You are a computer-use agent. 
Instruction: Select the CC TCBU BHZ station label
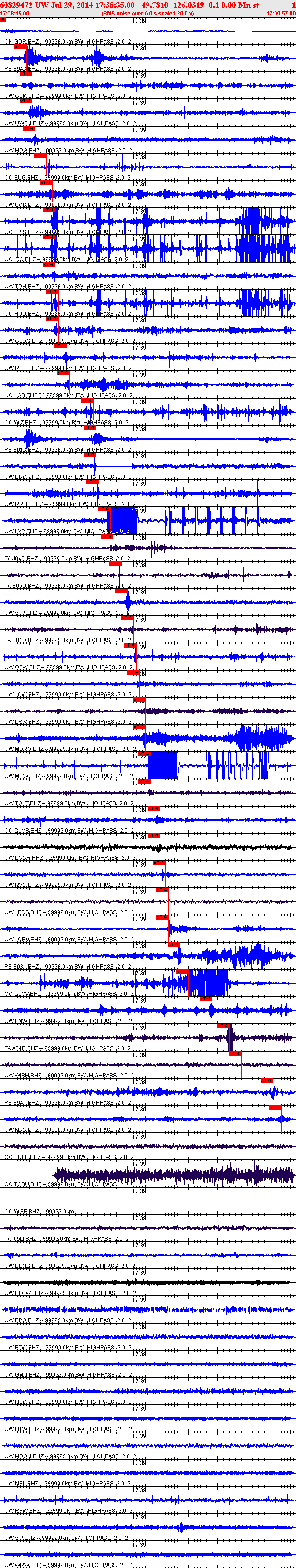pyautogui.click(x=23, y=1184)
